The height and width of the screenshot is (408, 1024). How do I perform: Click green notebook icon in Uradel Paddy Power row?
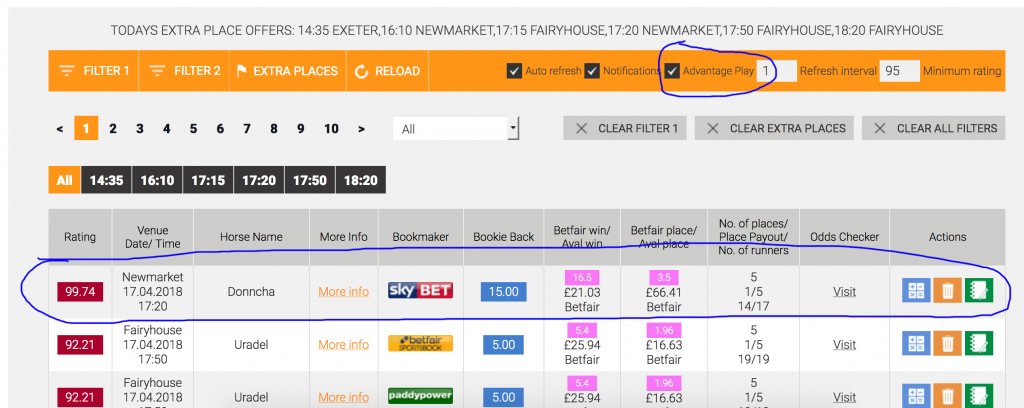978,397
